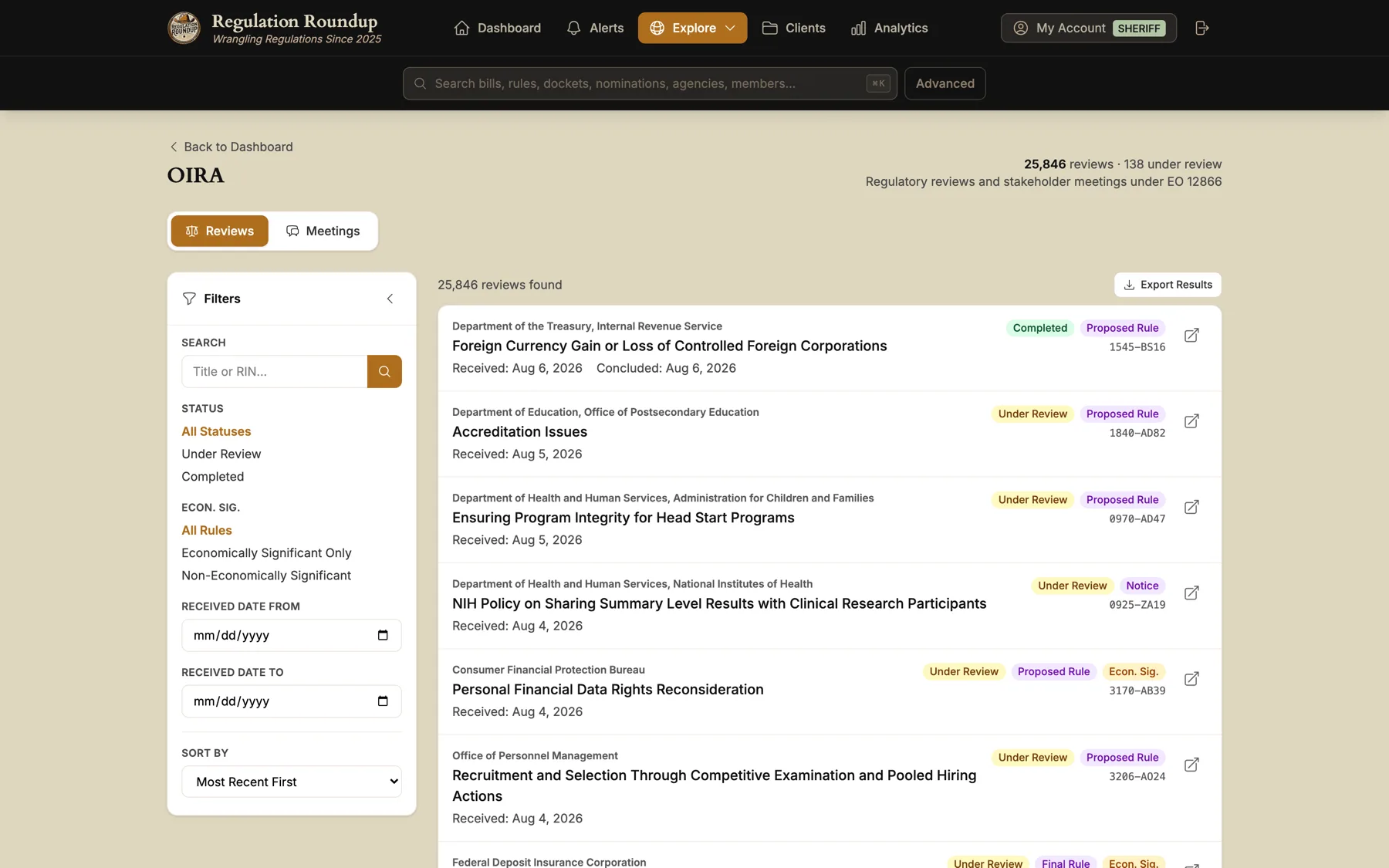
Task: Go to the Dashboard nav item
Action: click(x=498, y=28)
